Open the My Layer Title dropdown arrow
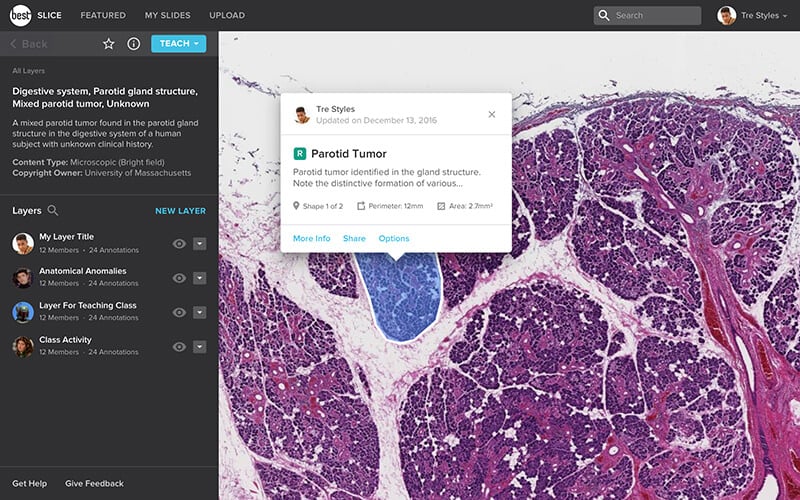Image resolution: width=800 pixels, height=500 pixels. point(199,244)
